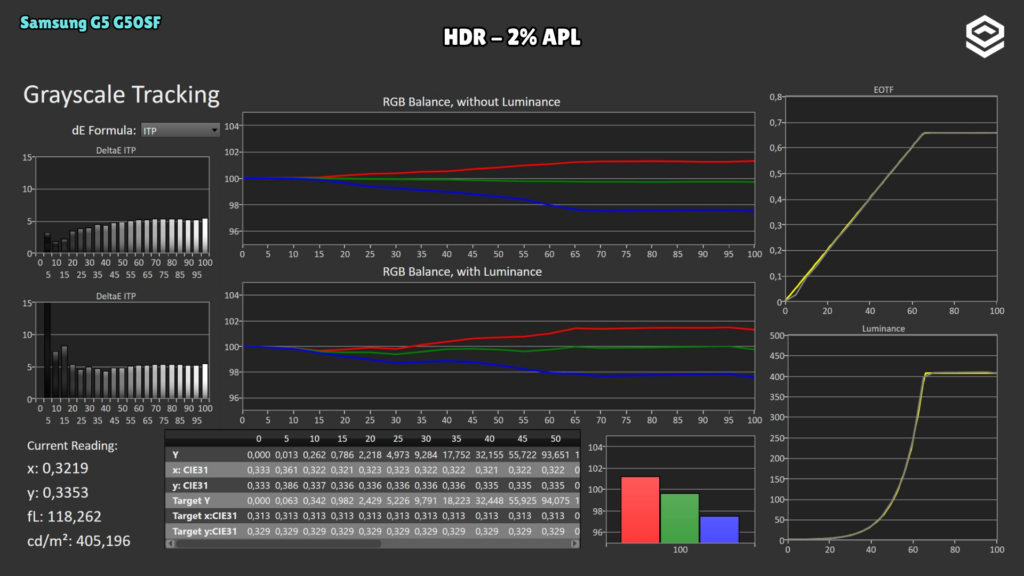Click the Current Reading: label

pos(72,445)
